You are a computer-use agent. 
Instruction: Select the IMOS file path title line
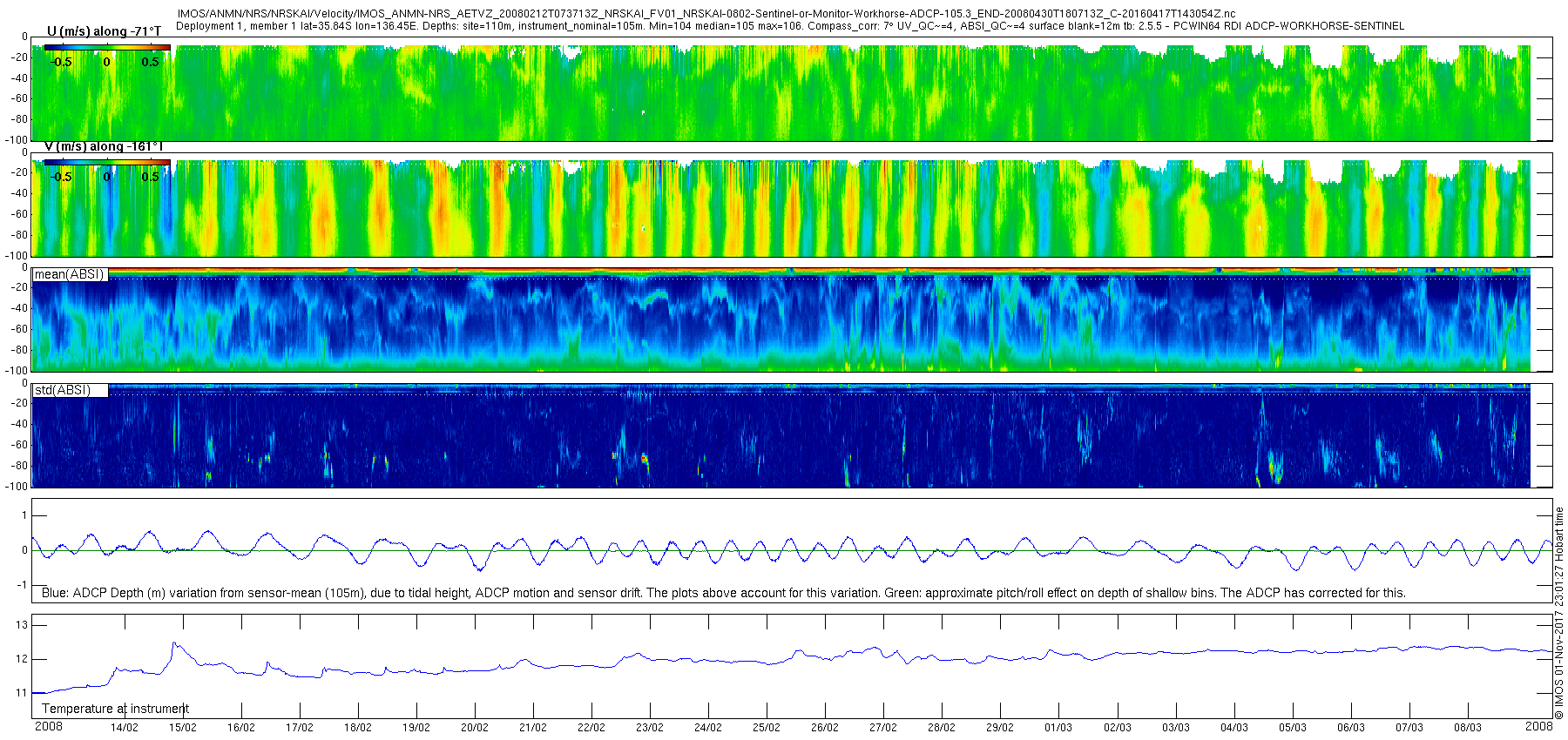tap(706, 14)
